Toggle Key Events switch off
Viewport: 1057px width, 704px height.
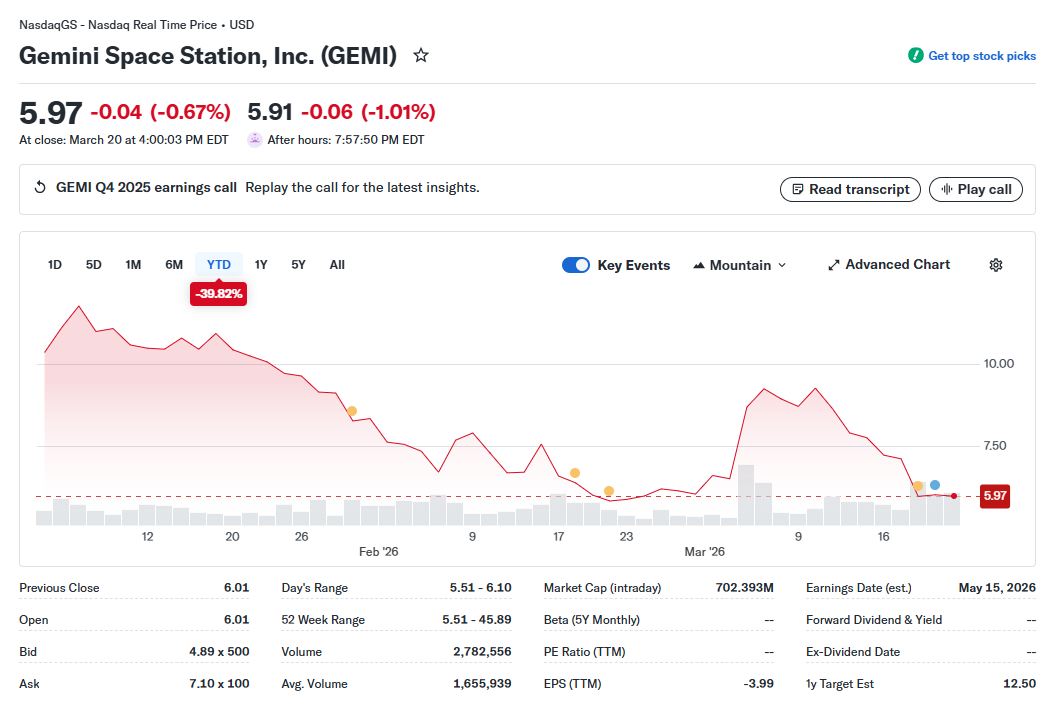click(x=576, y=265)
